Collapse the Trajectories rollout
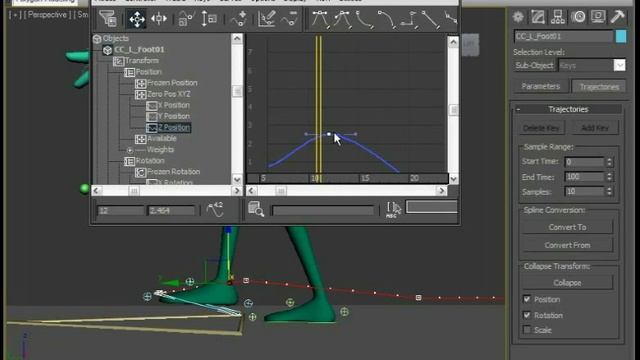This screenshot has width=640, height=360. coord(568,109)
